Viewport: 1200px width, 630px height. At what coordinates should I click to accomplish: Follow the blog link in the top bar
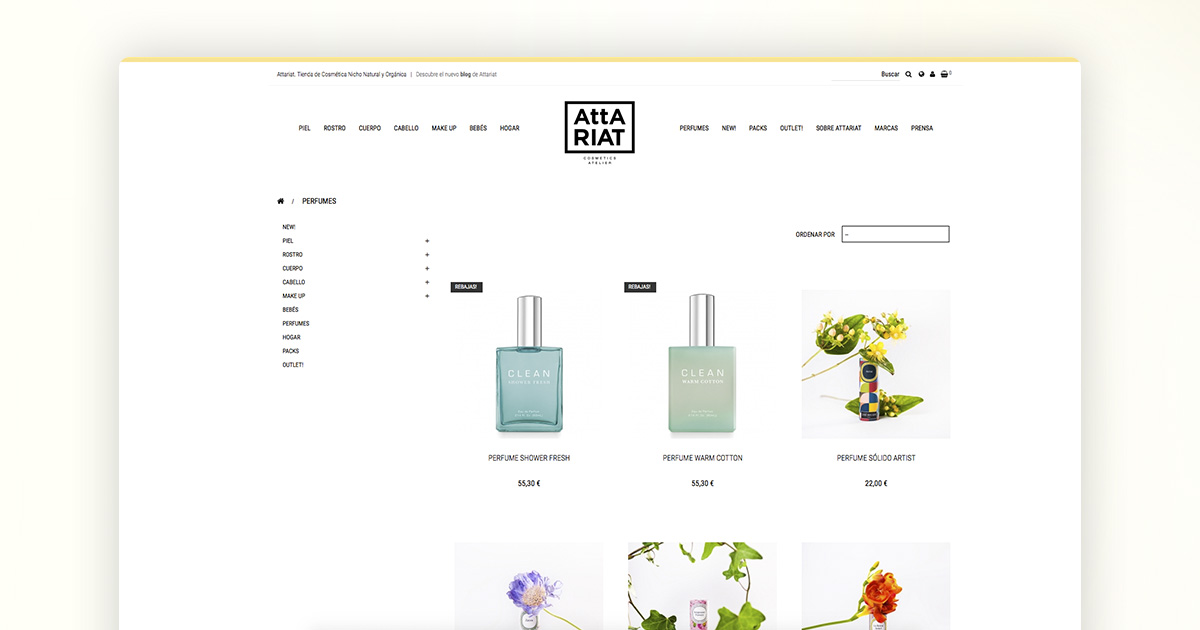pyautogui.click(x=465, y=74)
